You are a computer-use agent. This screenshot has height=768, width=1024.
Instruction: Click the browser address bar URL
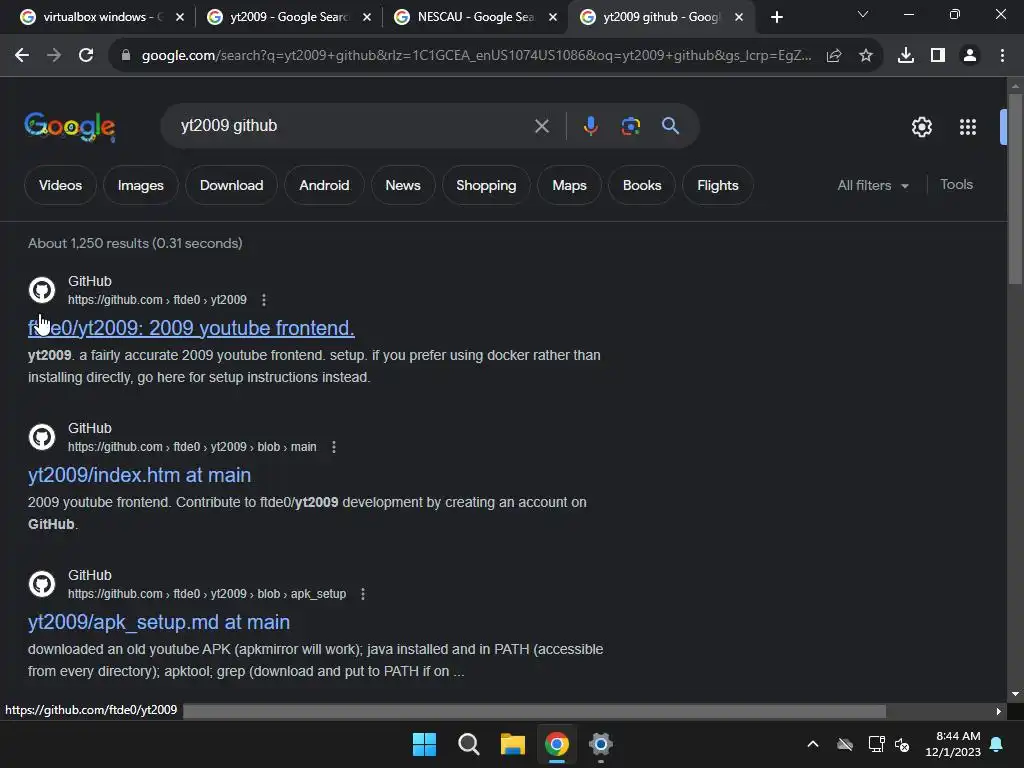click(477, 56)
